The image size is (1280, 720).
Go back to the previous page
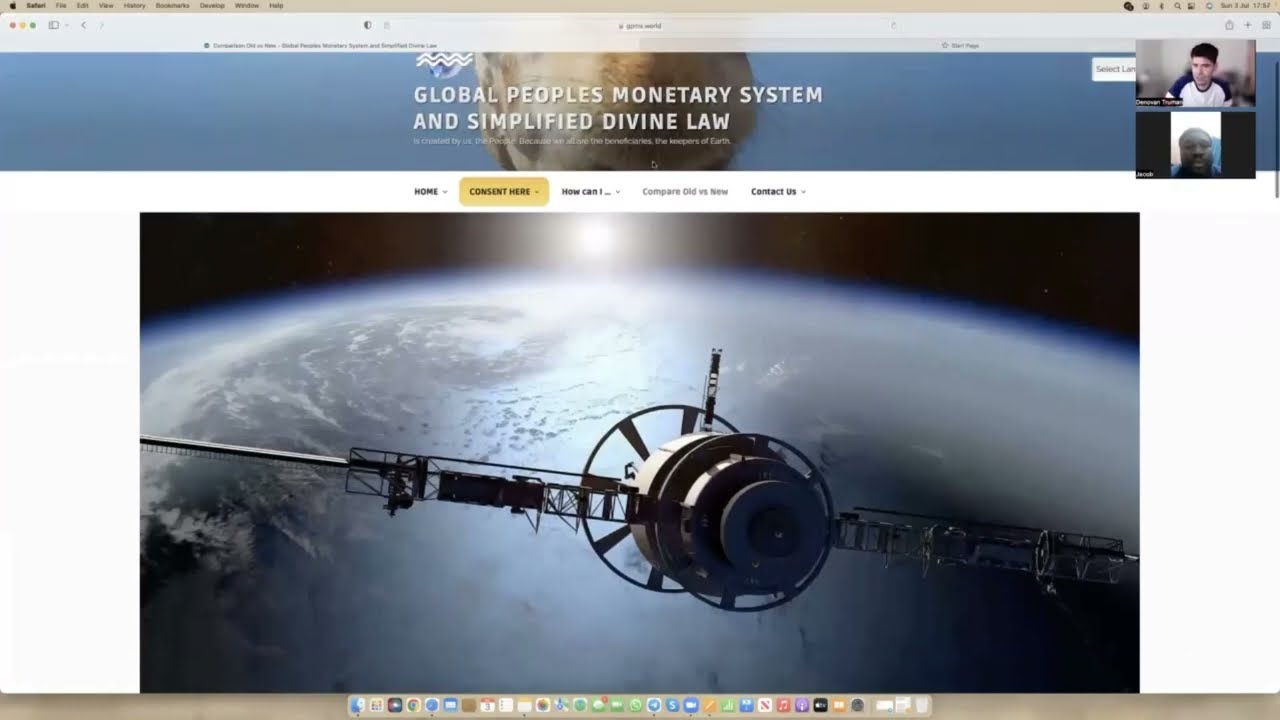(x=83, y=25)
